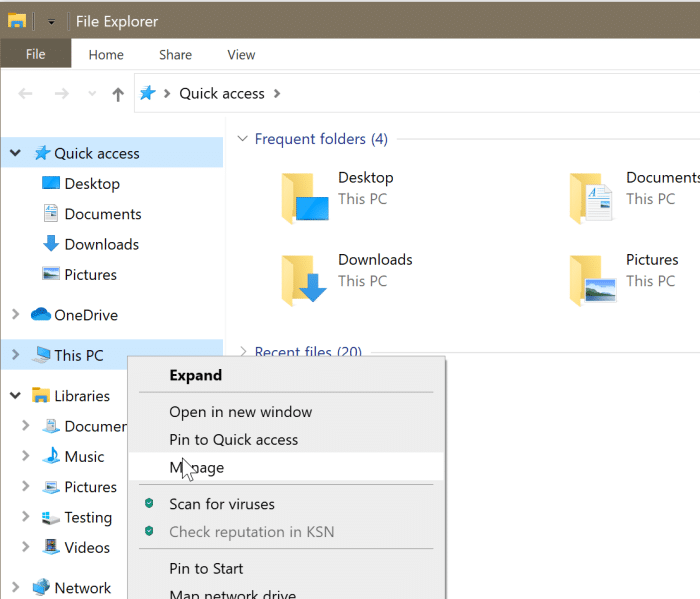This screenshot has width=700, height=599.
Task: Switch to the Share ribbon tab
Action: [175, 54]
